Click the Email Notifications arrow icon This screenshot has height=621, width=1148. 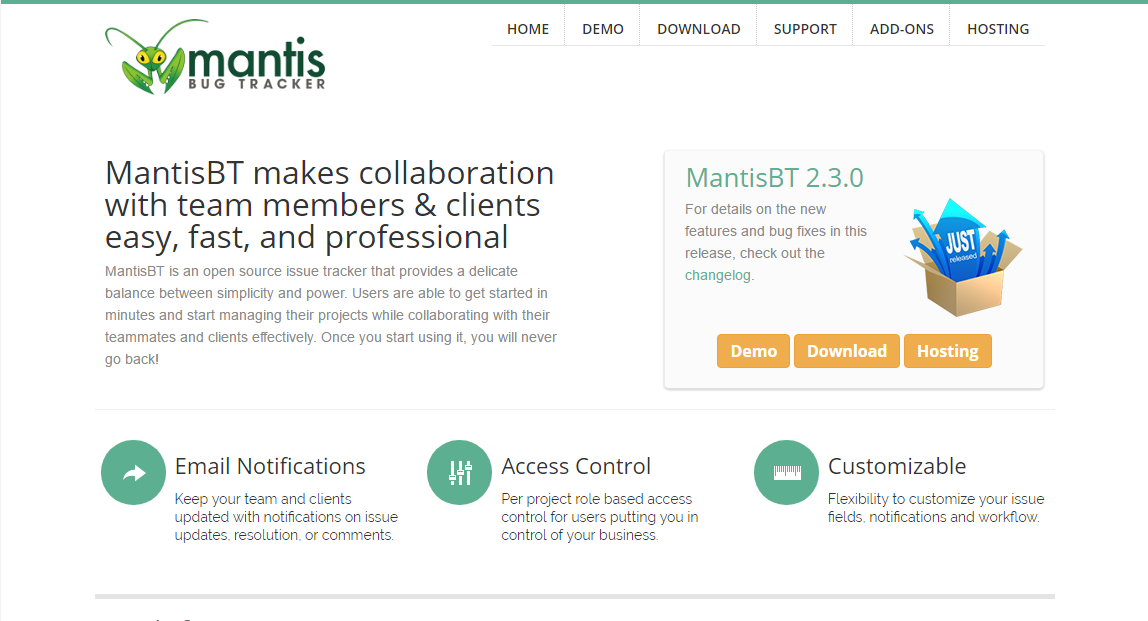tap(133, 473)
